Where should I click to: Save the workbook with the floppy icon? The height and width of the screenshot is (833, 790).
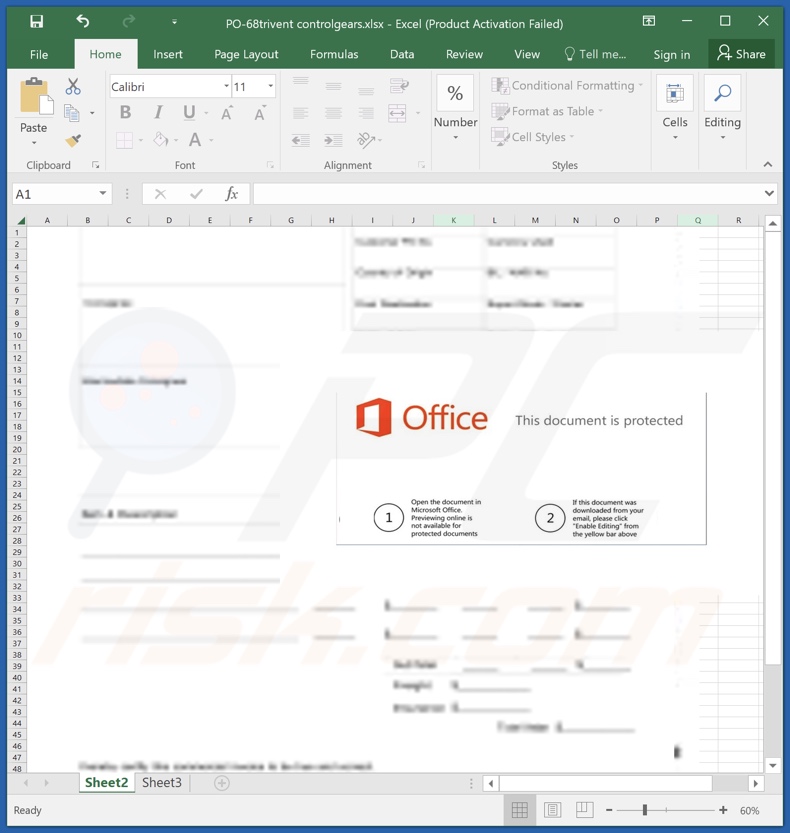click(x=36, y=22)
